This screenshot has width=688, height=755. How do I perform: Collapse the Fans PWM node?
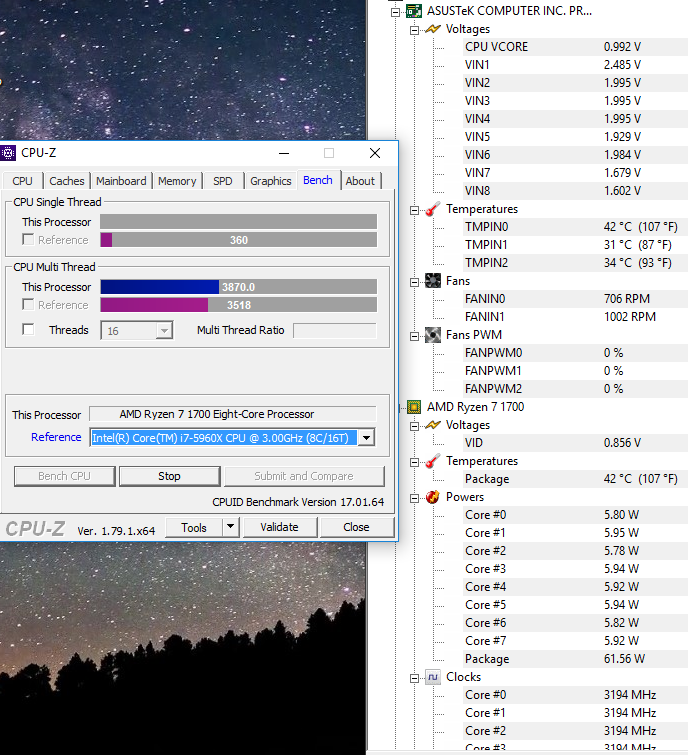(x=414, y=336)
